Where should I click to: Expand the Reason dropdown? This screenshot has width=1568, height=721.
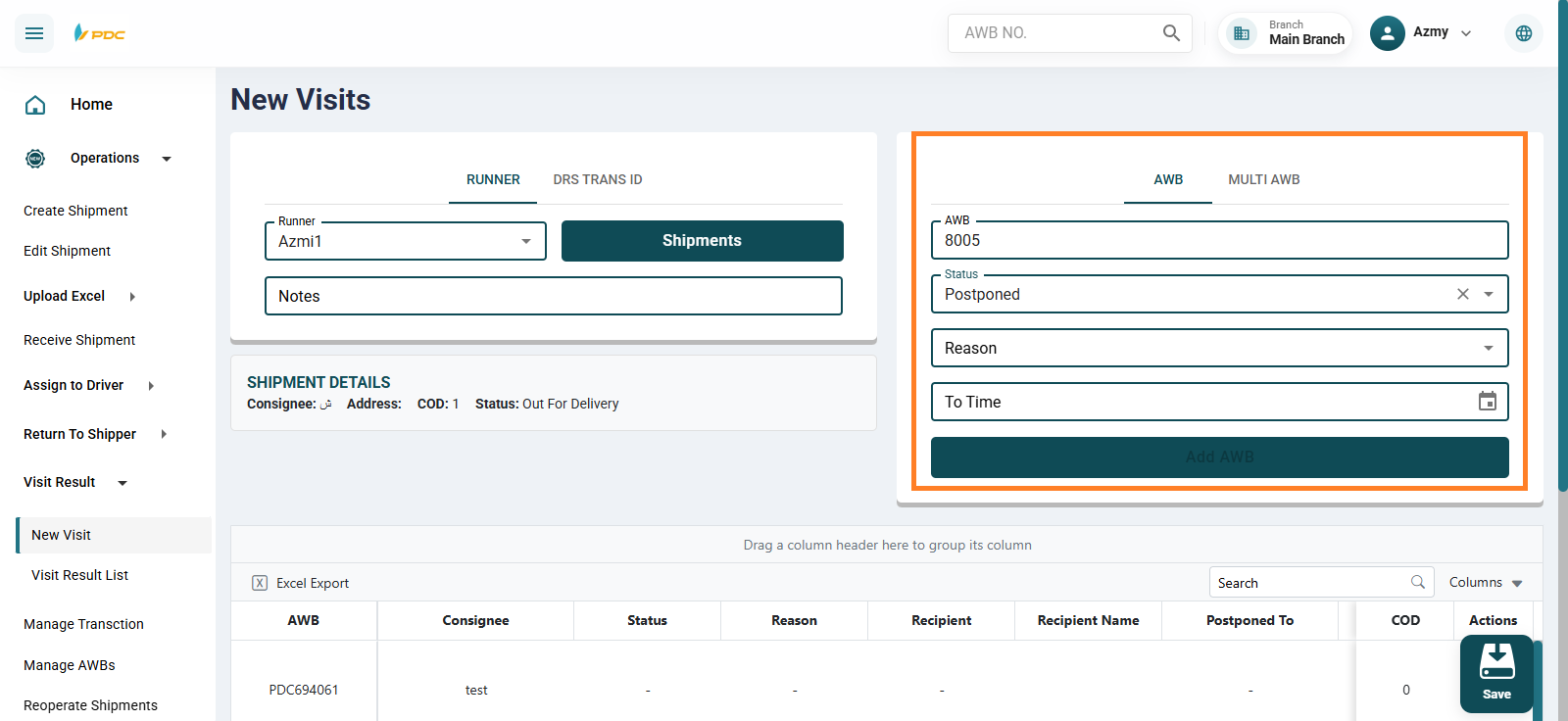pos(1488,348)
